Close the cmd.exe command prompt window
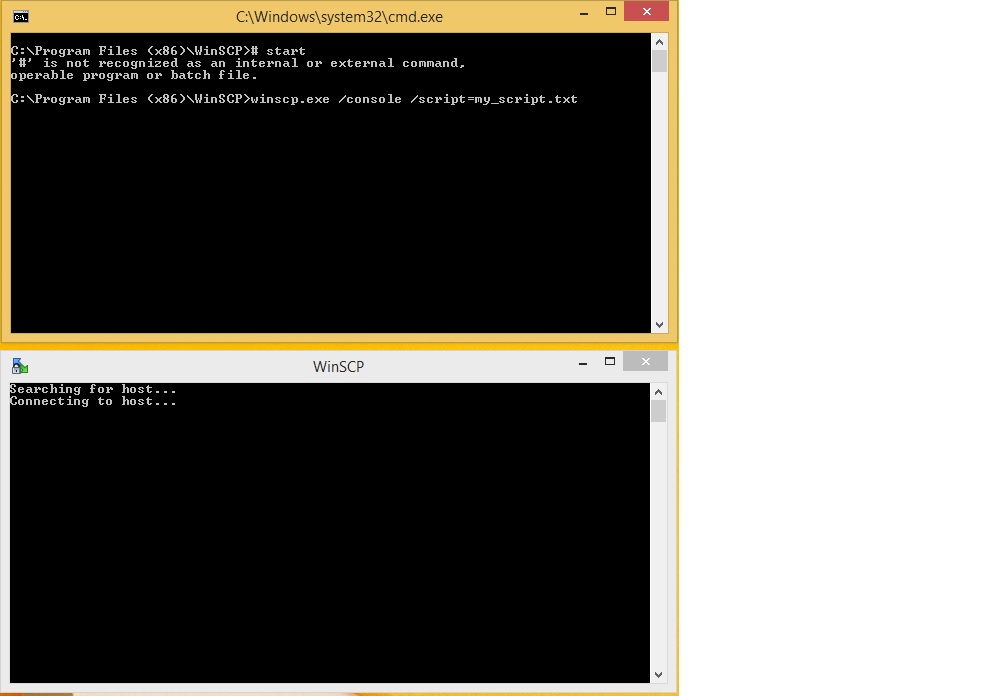Viewport: 1008px width, 696px height. [x=646, y=12]
